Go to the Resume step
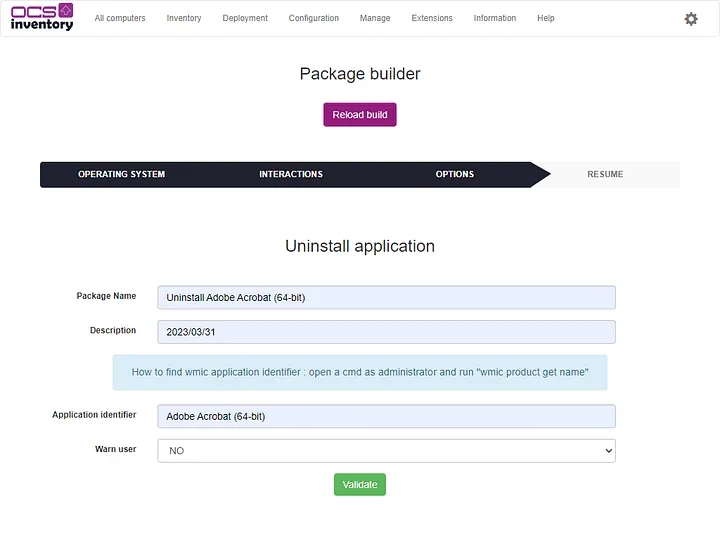The height and width of the screenshot is (540, 720). point(605,174)
